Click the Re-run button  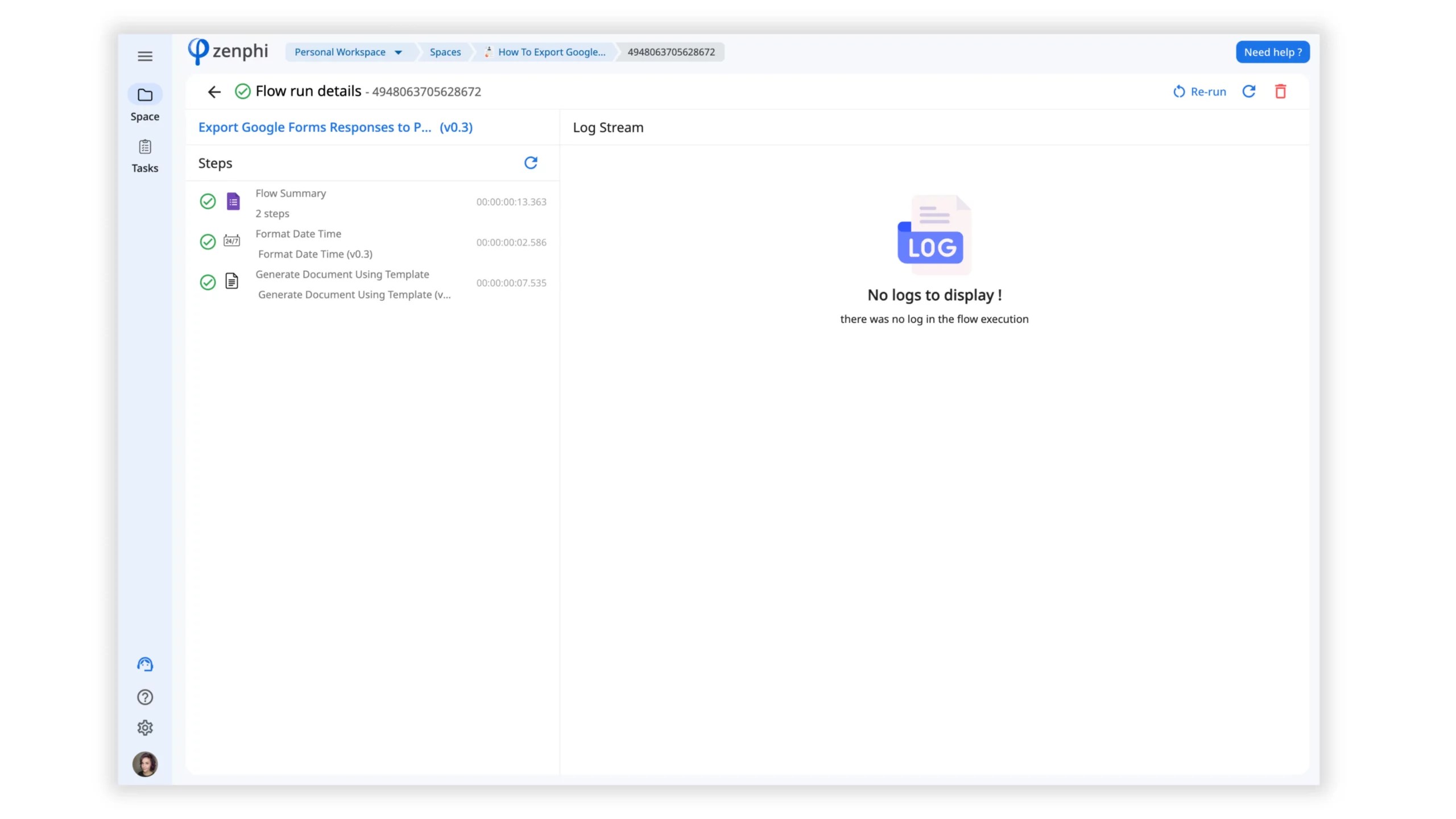pyautogui.click(x=1199, y=92)
